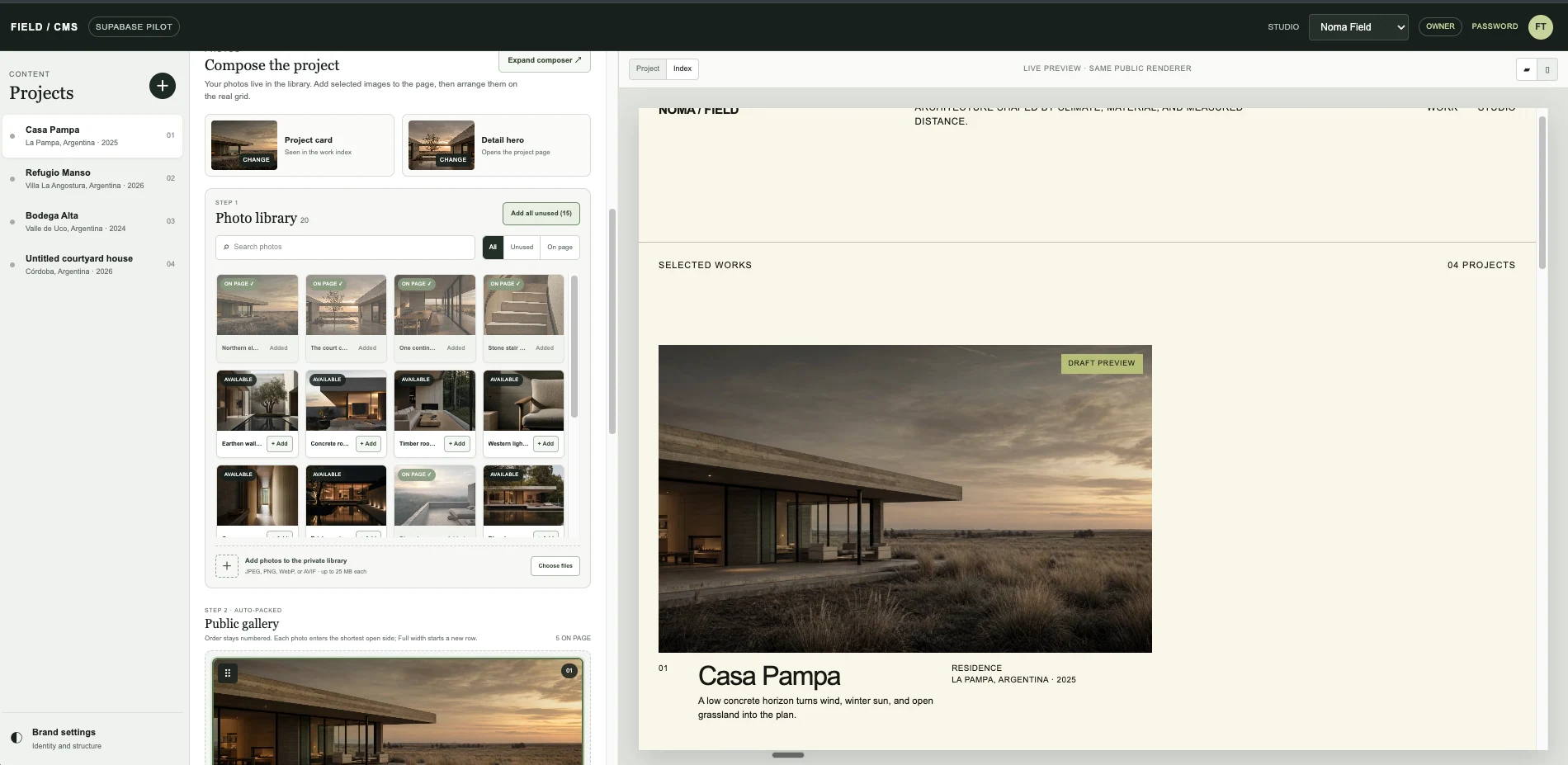Click the Western ligh... armchair thumbnail
This screenshot has height=765, width=1568.
pos(523,401)
